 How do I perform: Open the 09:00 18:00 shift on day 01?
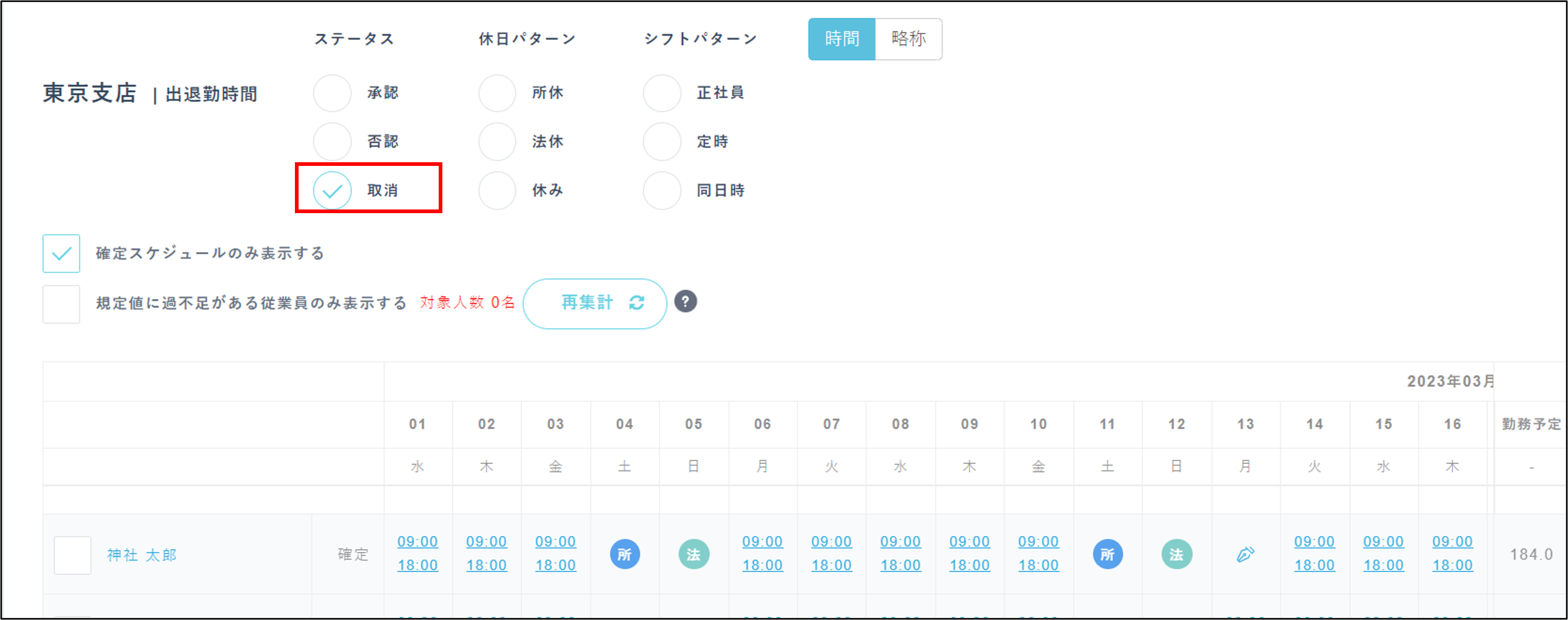(x=418, y=553)
